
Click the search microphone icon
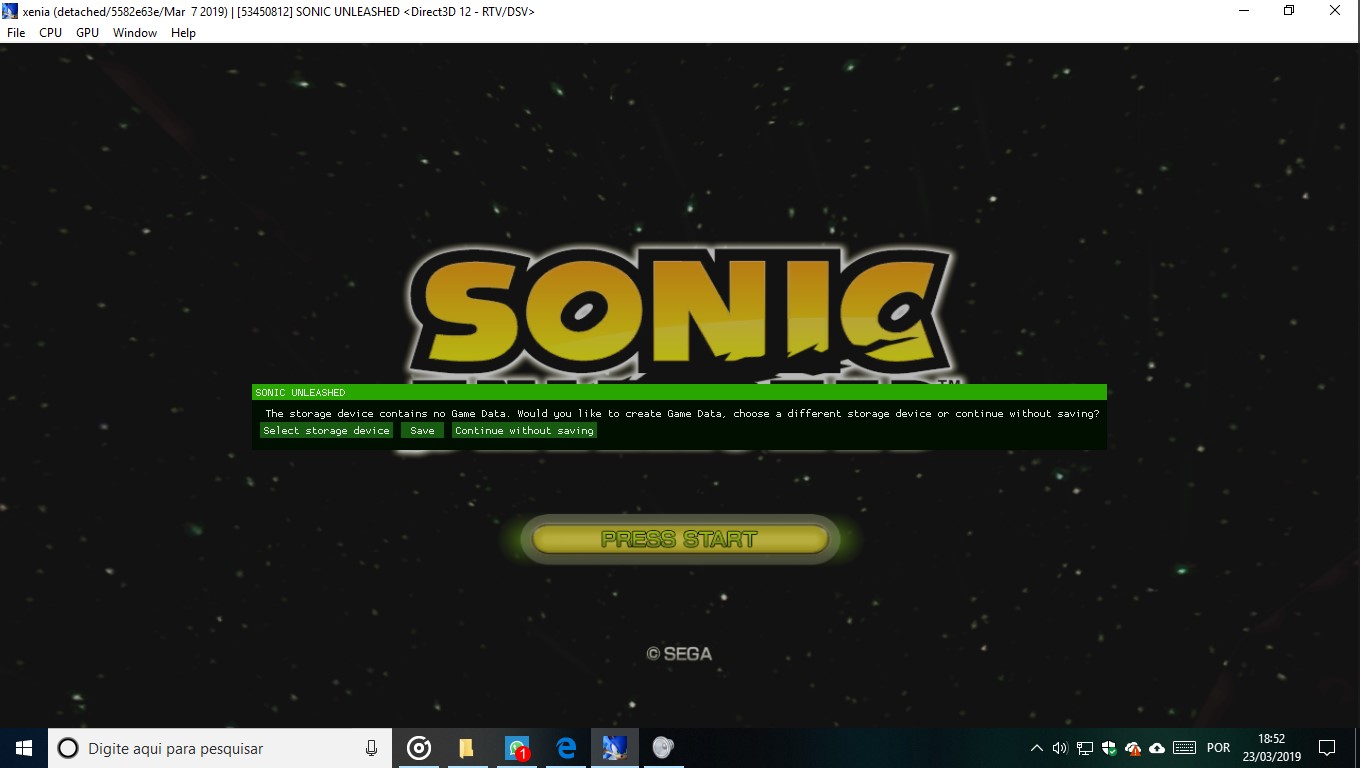(371, 748)
